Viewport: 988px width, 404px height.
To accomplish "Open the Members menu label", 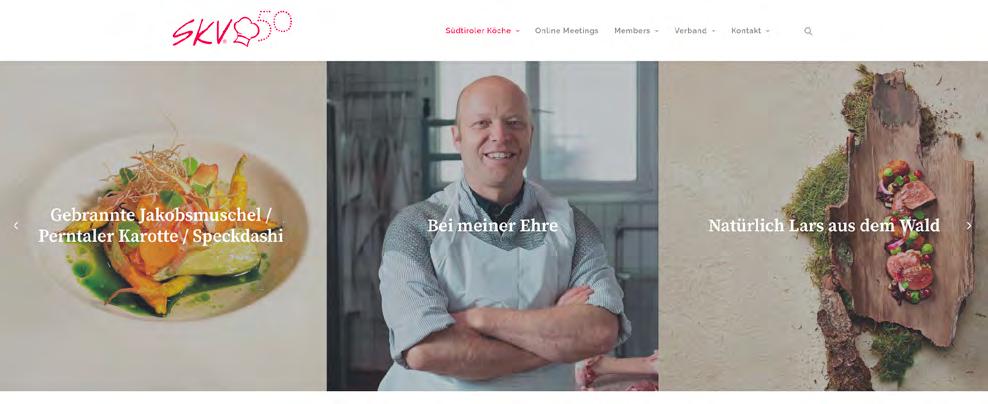I will [632, 31].
